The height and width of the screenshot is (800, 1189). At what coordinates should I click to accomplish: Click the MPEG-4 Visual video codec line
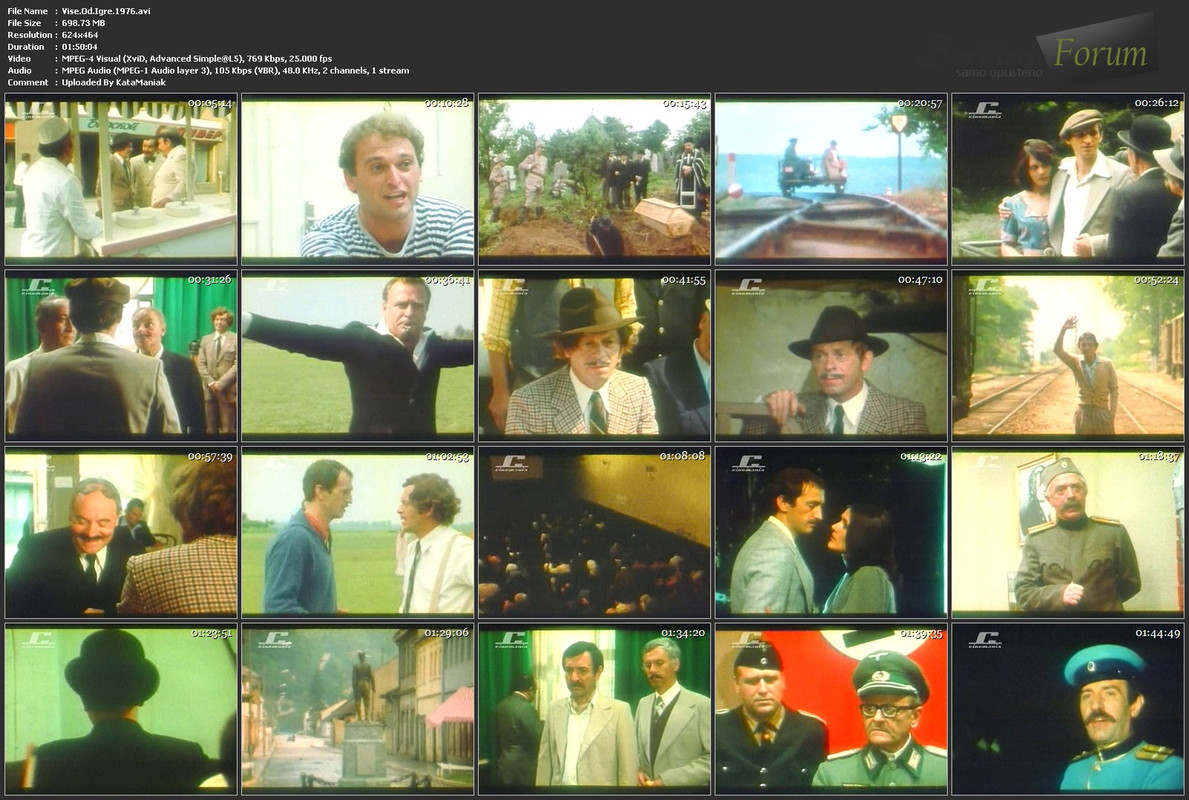[x=197, y=58]
